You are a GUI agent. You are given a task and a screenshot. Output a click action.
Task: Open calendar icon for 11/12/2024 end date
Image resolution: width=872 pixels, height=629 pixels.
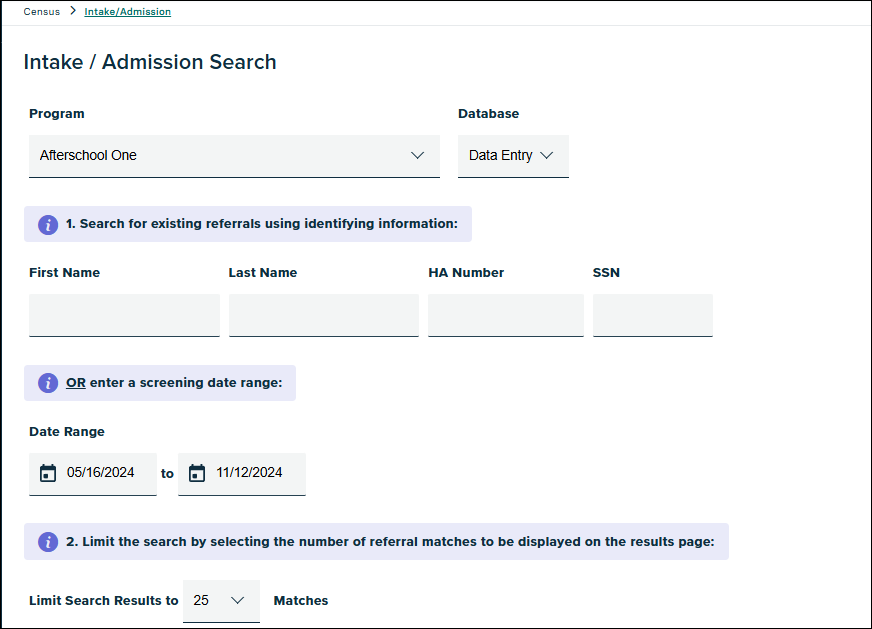click(x=197, y=473)
